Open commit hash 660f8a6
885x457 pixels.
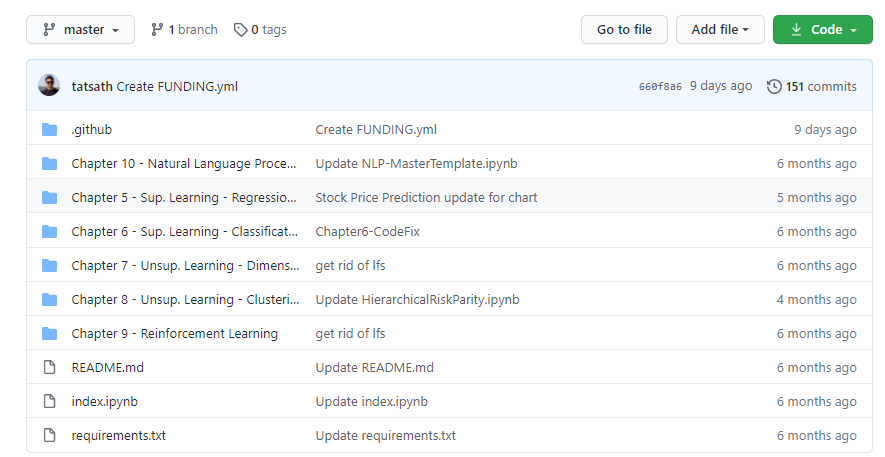coord(660,87)
